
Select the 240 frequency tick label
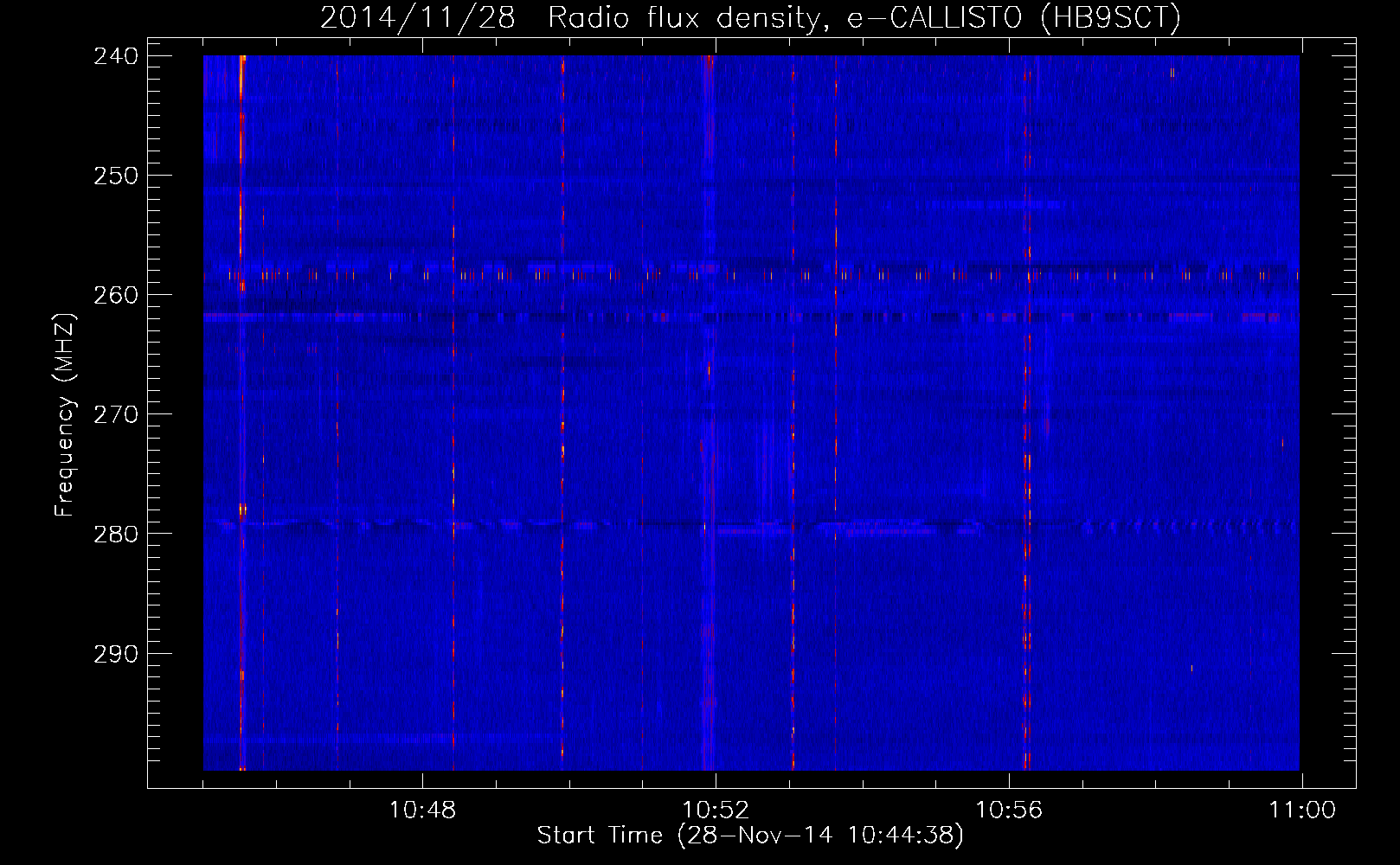(116, 55)
